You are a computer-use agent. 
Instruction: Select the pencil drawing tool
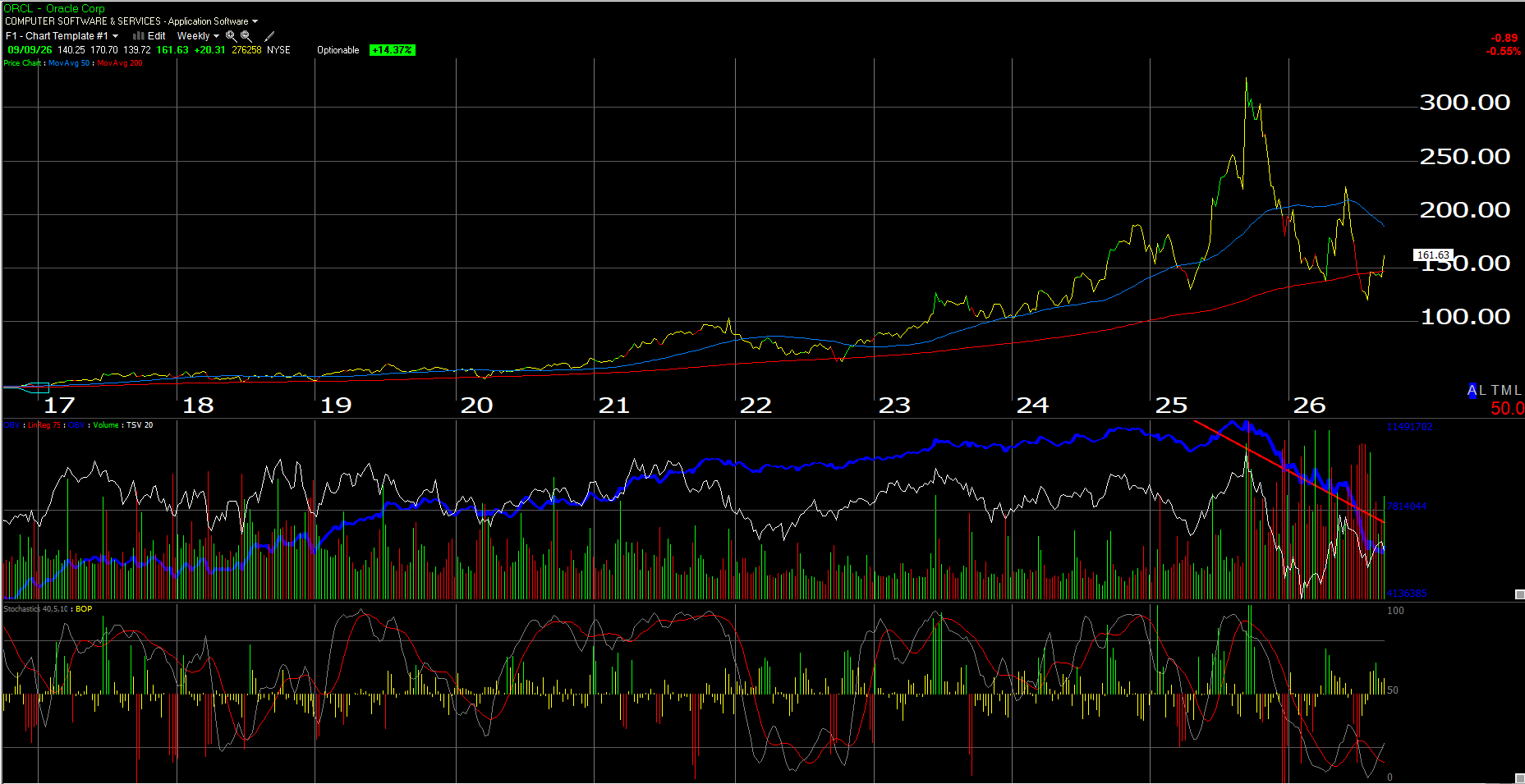pos(269,36)
